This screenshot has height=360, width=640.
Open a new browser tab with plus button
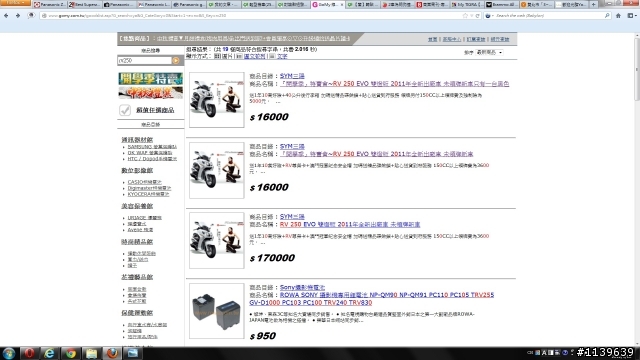pyautogui.click(x=593, y=4)
